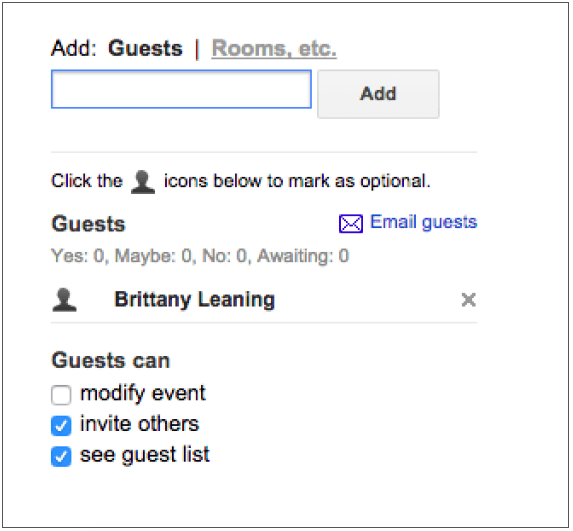Viewport: 573px width, 531px height.
Task: Uncheck the see guest list checkbox
Action: pyautogui.click(x=61, y=456)
